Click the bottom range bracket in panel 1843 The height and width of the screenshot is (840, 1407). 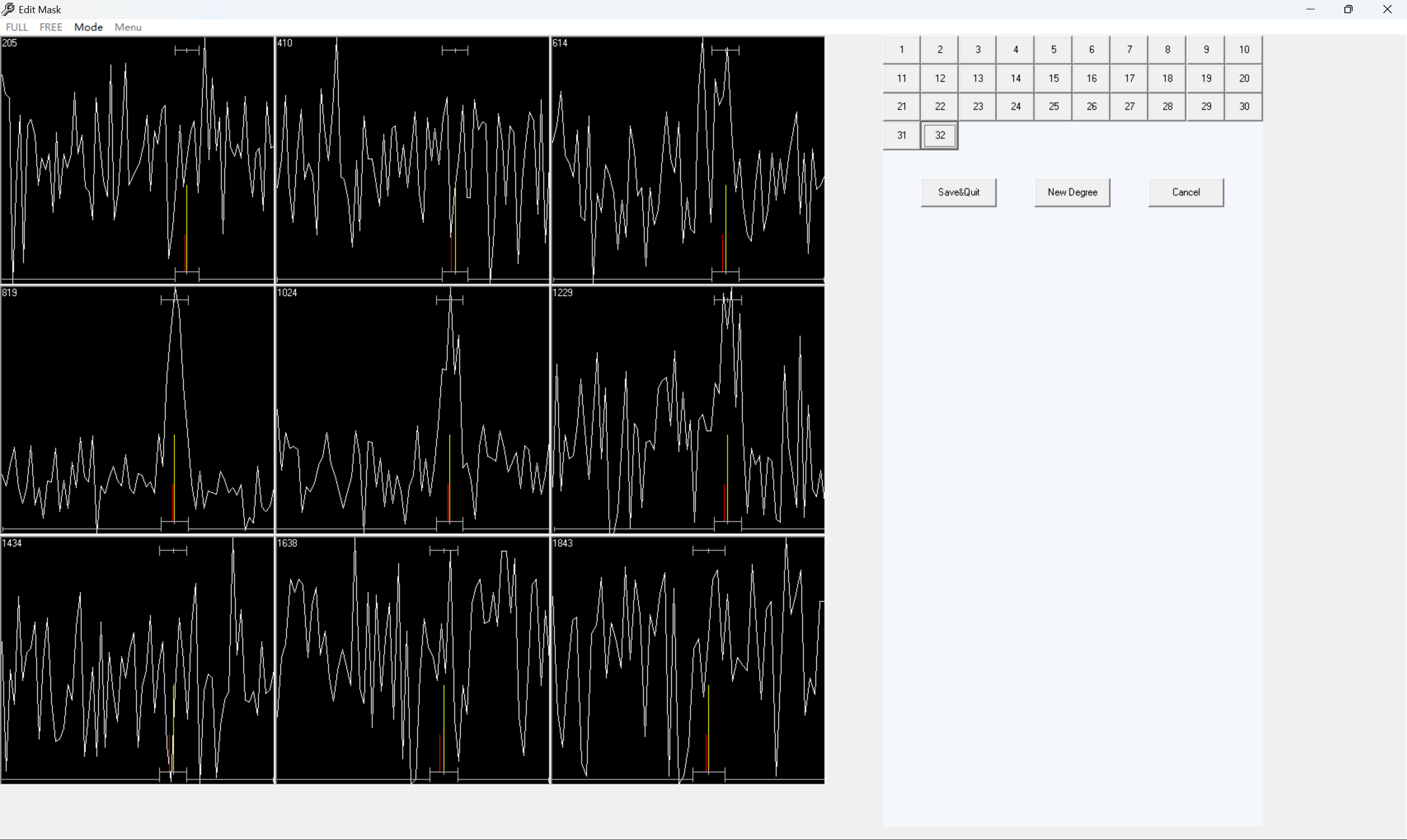coord(708,773)
